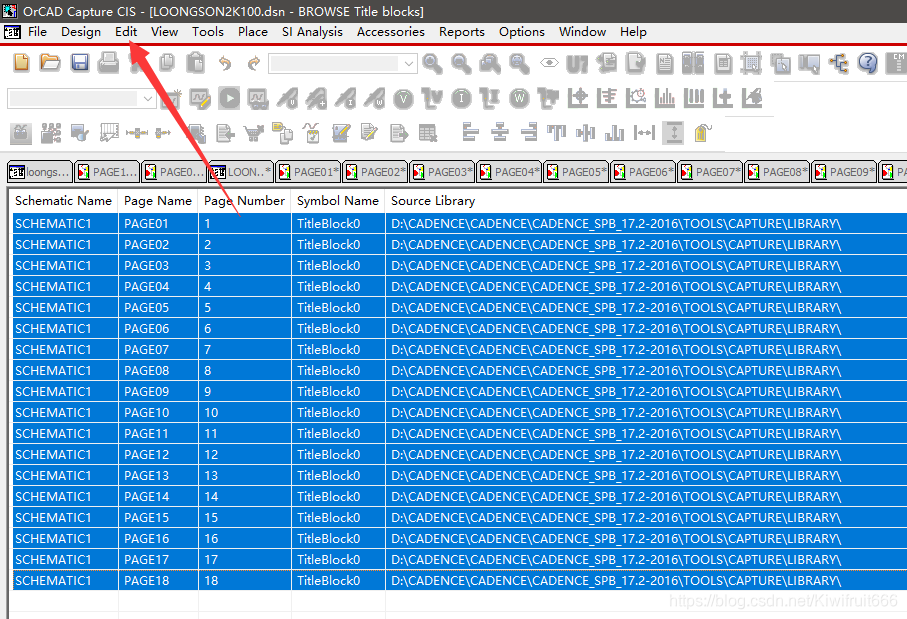Open the second-row toolbar dropdown list
The height and width of the screenshot is (619, 907).
coord(148,99)
